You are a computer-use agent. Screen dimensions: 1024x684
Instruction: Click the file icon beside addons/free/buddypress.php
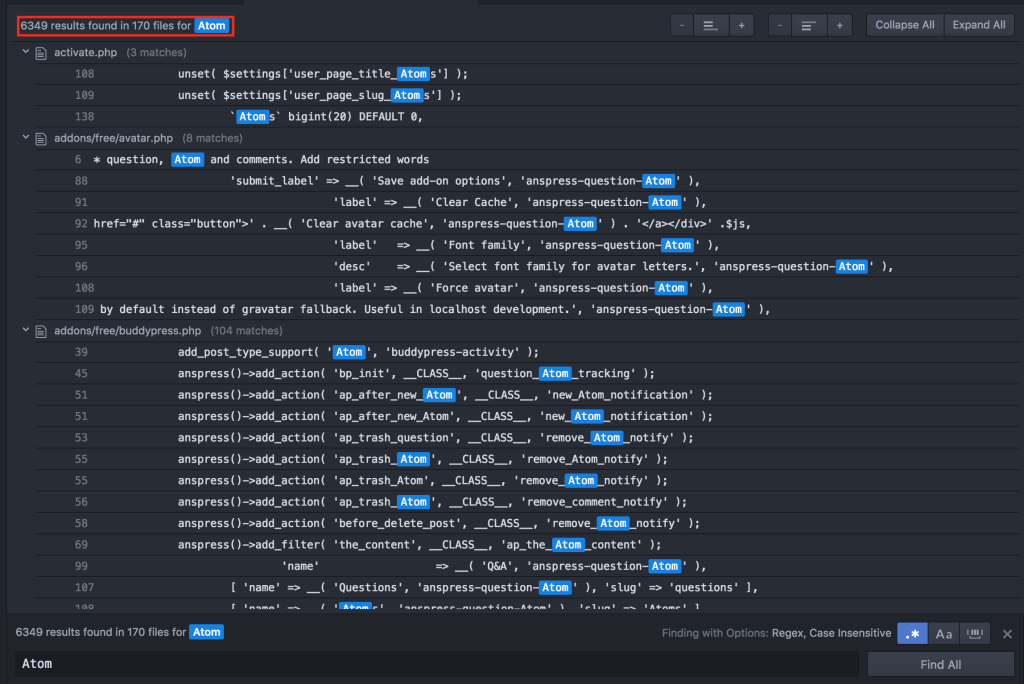click(x=41, y=331)
